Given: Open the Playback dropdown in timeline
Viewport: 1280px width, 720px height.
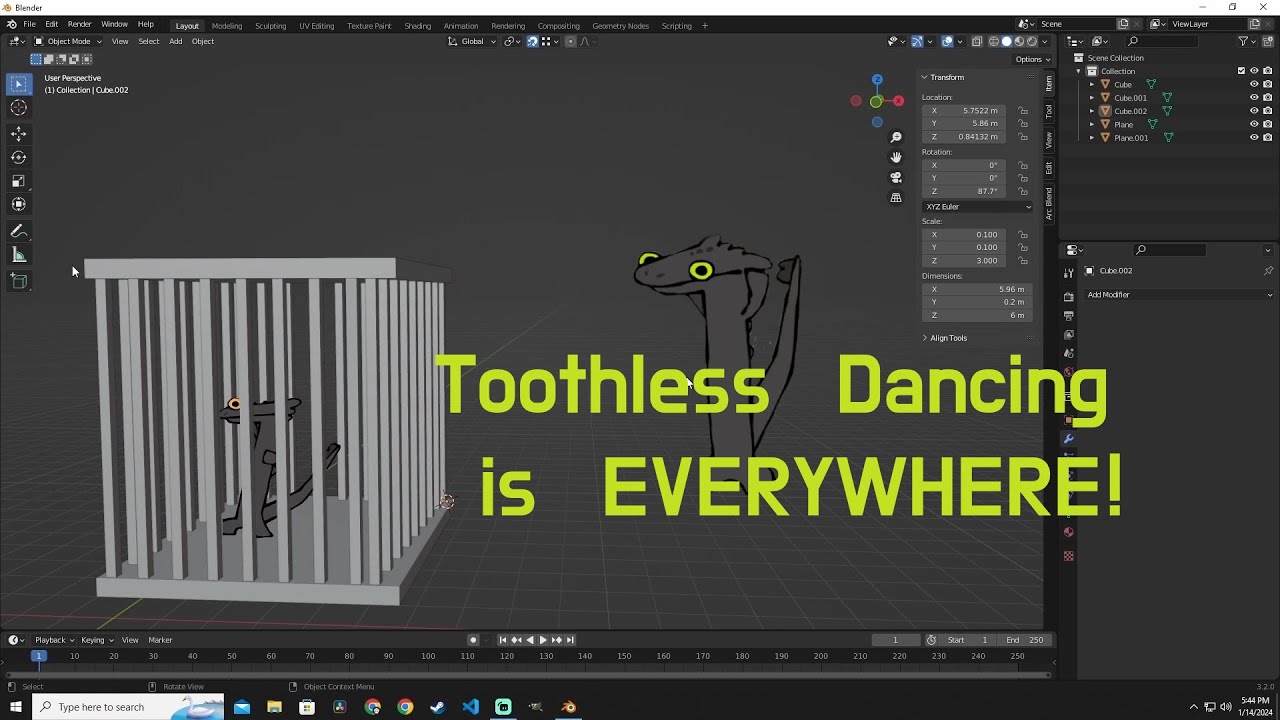Looking at the screenshot, I should 54,640.
